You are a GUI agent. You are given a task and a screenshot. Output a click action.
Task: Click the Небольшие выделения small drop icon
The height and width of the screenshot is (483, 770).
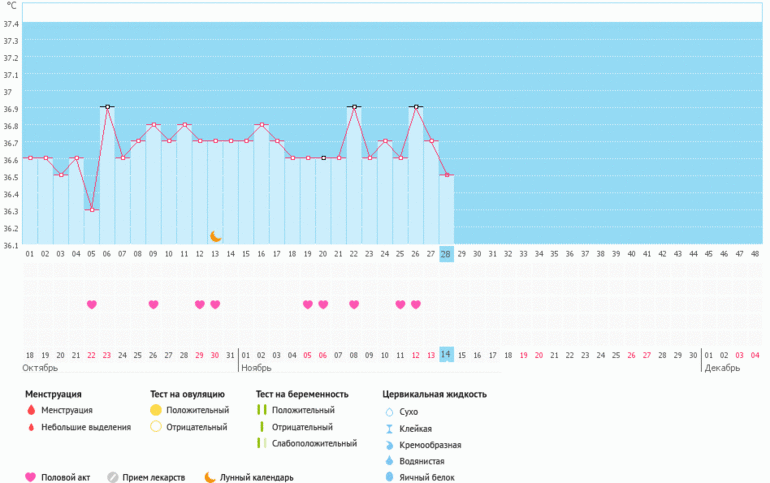pyautogui.click(x=30, y=427)
